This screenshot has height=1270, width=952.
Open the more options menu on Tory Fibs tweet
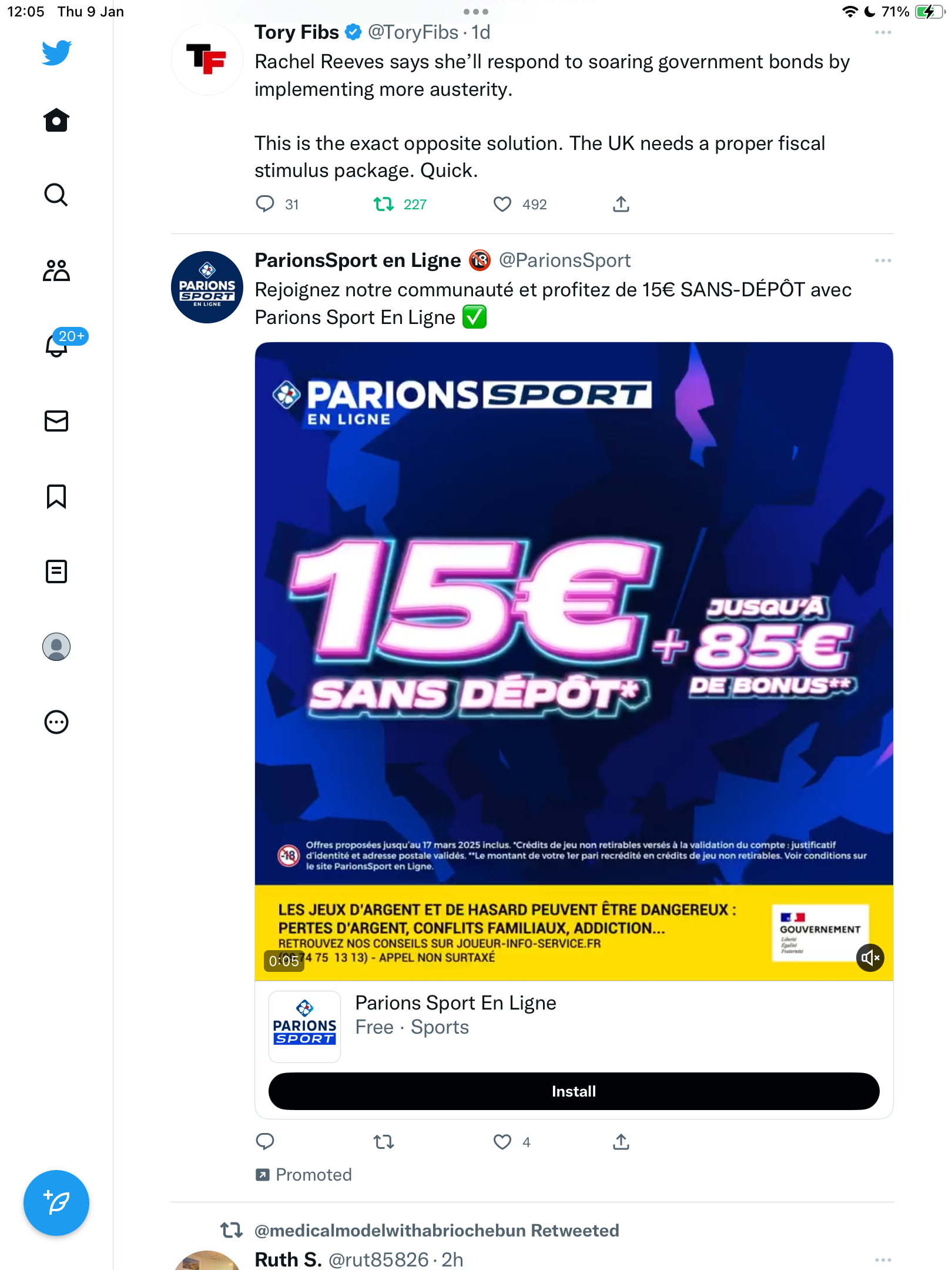click(883, 33)
